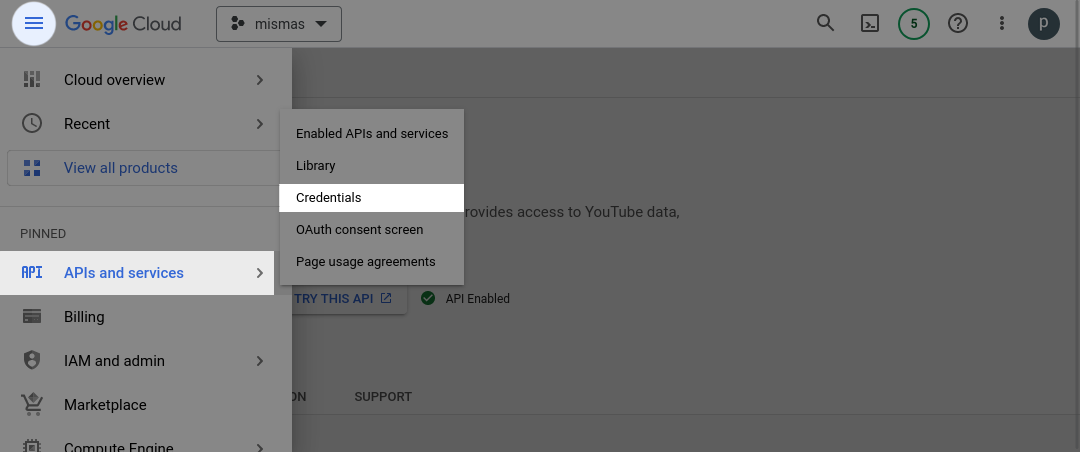The height and width of the screenshot is (452, 1080).
Task: Close the hamburger navigation menu
Action: point(33,23)
